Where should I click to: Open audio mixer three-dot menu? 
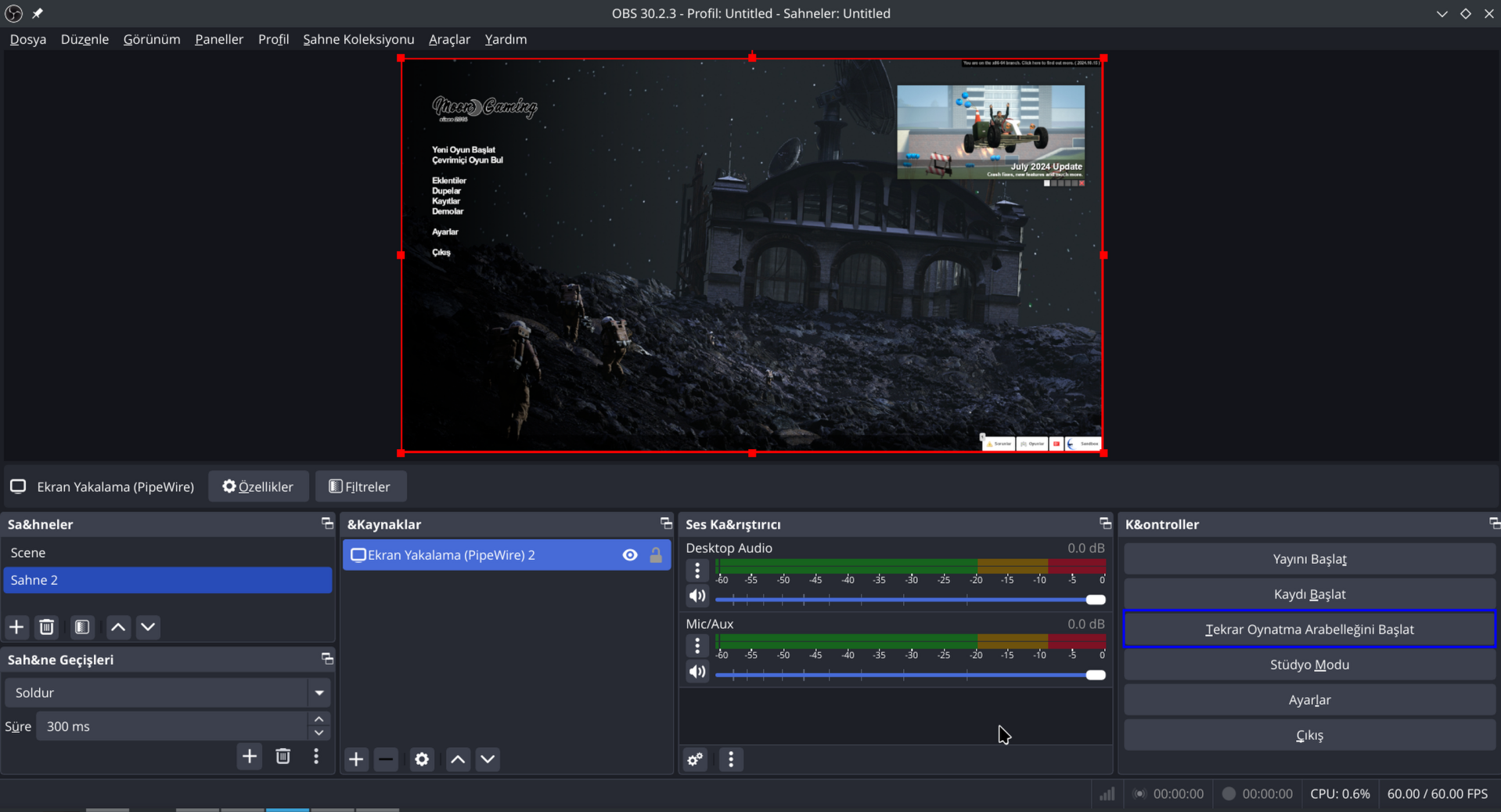click(x=731, y=759)
